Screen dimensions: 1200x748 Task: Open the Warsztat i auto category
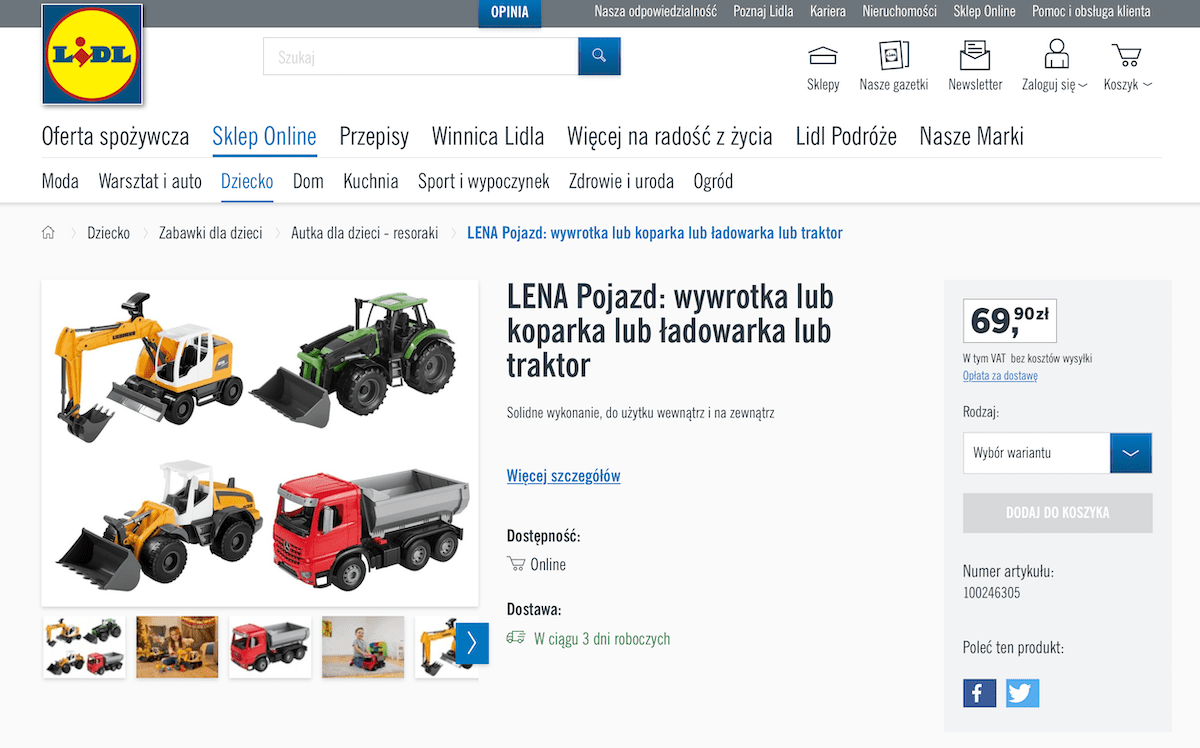[150, 181]
